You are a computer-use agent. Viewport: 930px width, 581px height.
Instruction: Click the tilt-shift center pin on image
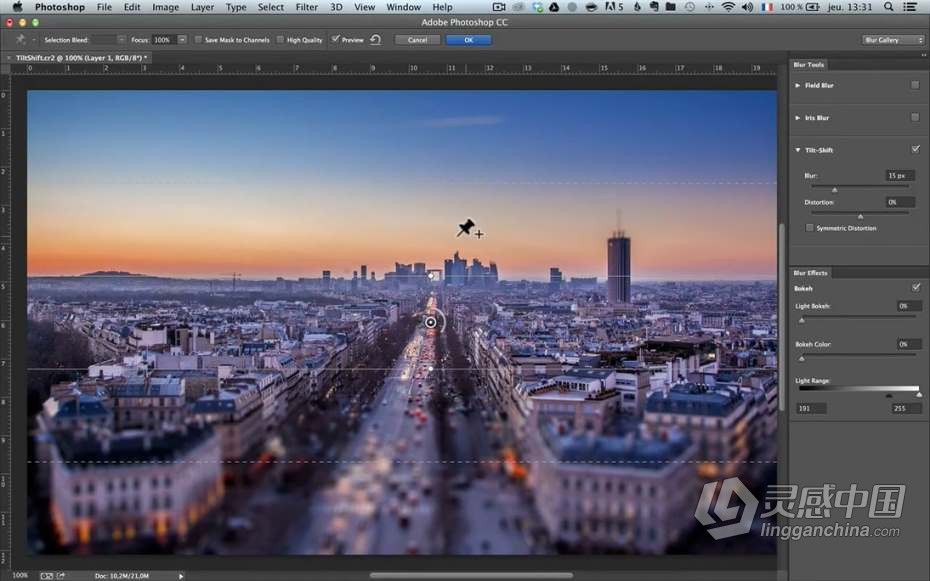(x=431, y=322)
